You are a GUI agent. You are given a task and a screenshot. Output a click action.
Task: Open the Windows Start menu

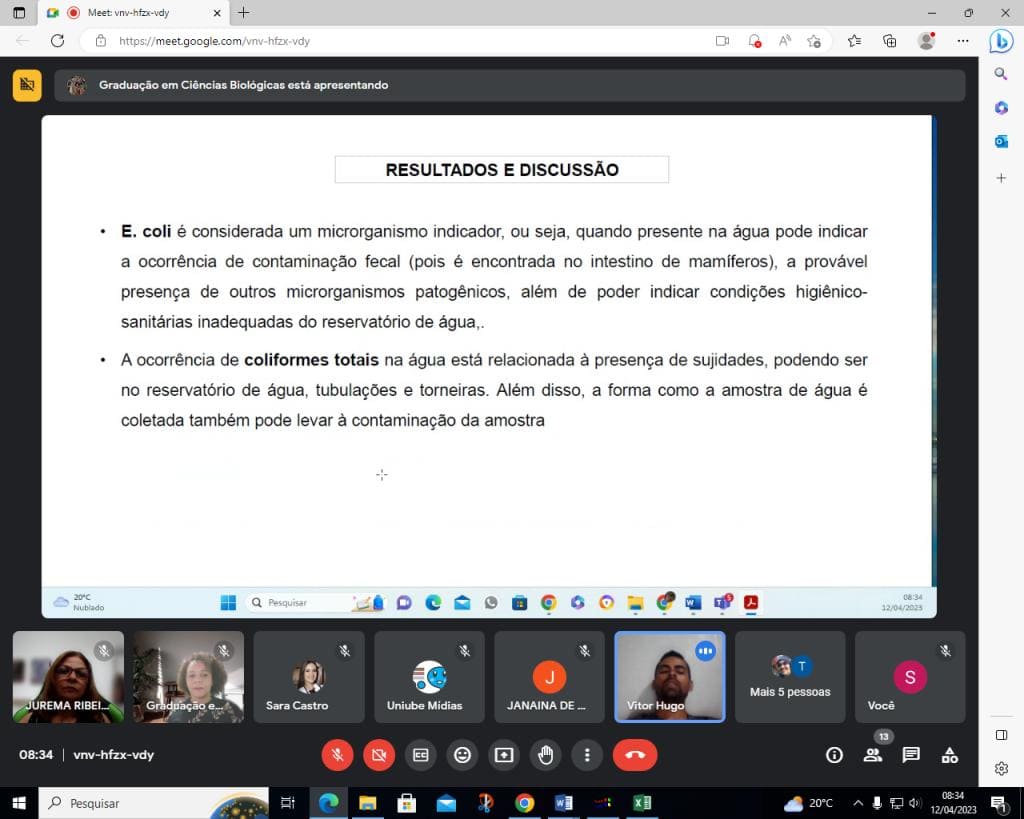point(19,803)
